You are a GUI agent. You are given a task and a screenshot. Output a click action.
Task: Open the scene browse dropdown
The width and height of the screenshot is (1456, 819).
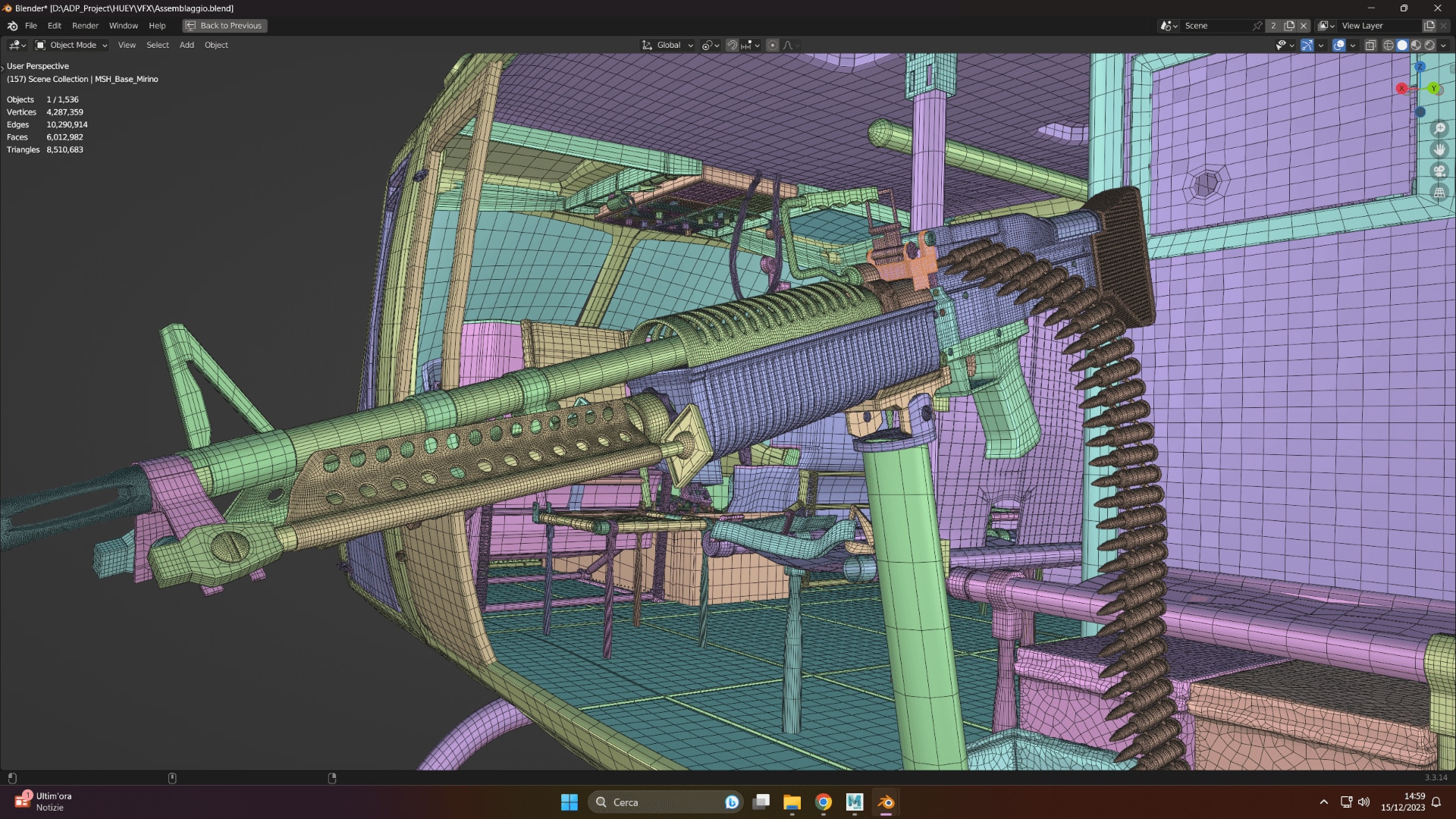tap(1169, 26)
